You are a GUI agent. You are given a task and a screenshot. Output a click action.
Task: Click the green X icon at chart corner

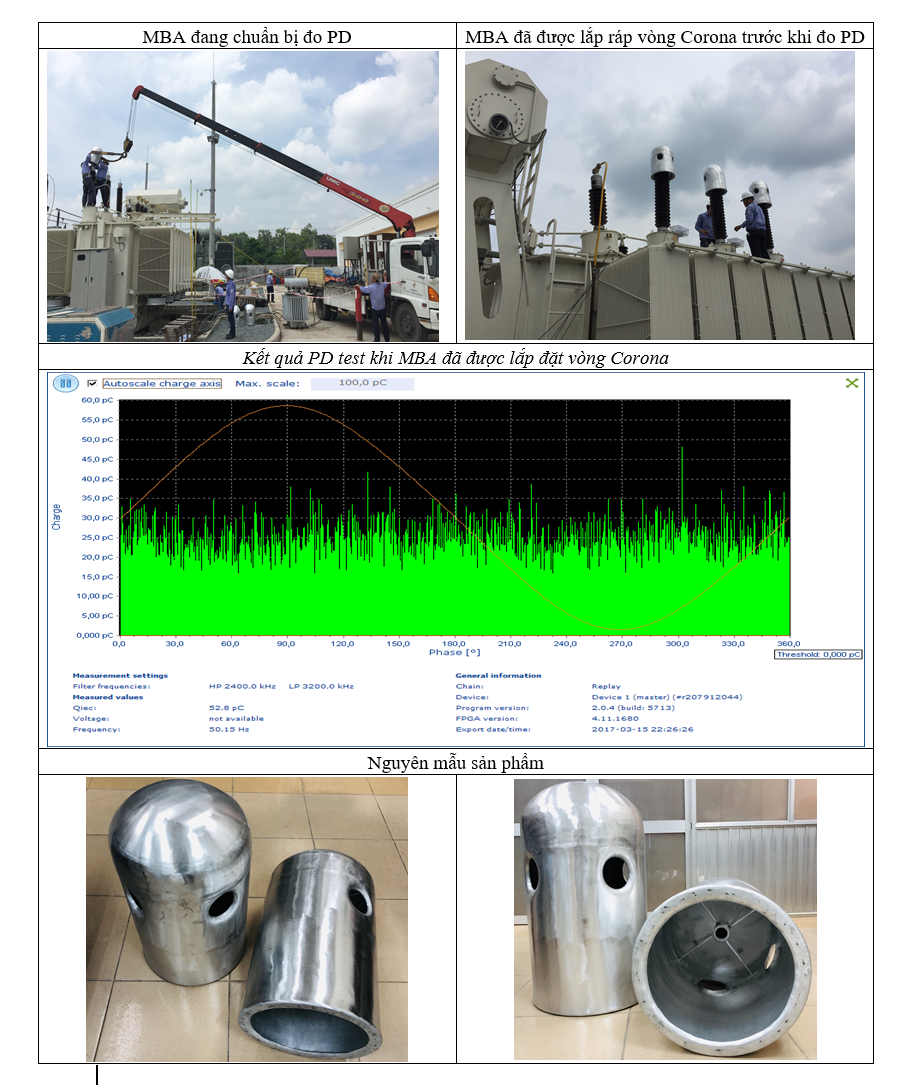click(851, 383)
